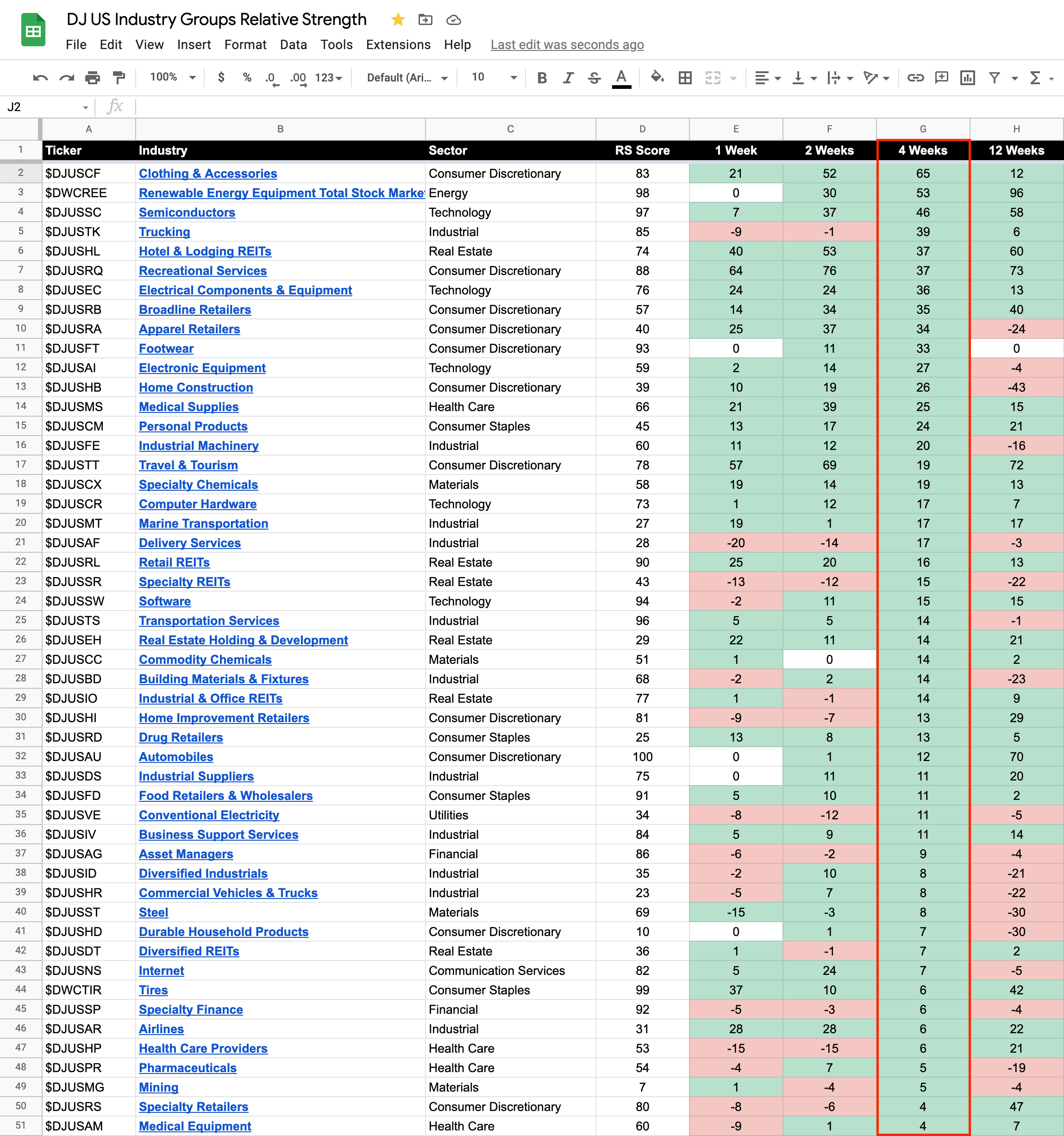
Task: Open 'Last edit was seconds ago' history
Action: pyautogui.click(x=567, y=44)
